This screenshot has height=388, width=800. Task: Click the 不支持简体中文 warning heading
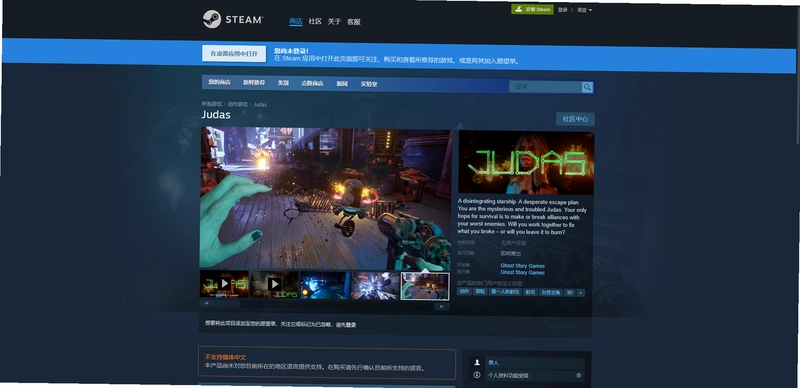coord(225,357)
